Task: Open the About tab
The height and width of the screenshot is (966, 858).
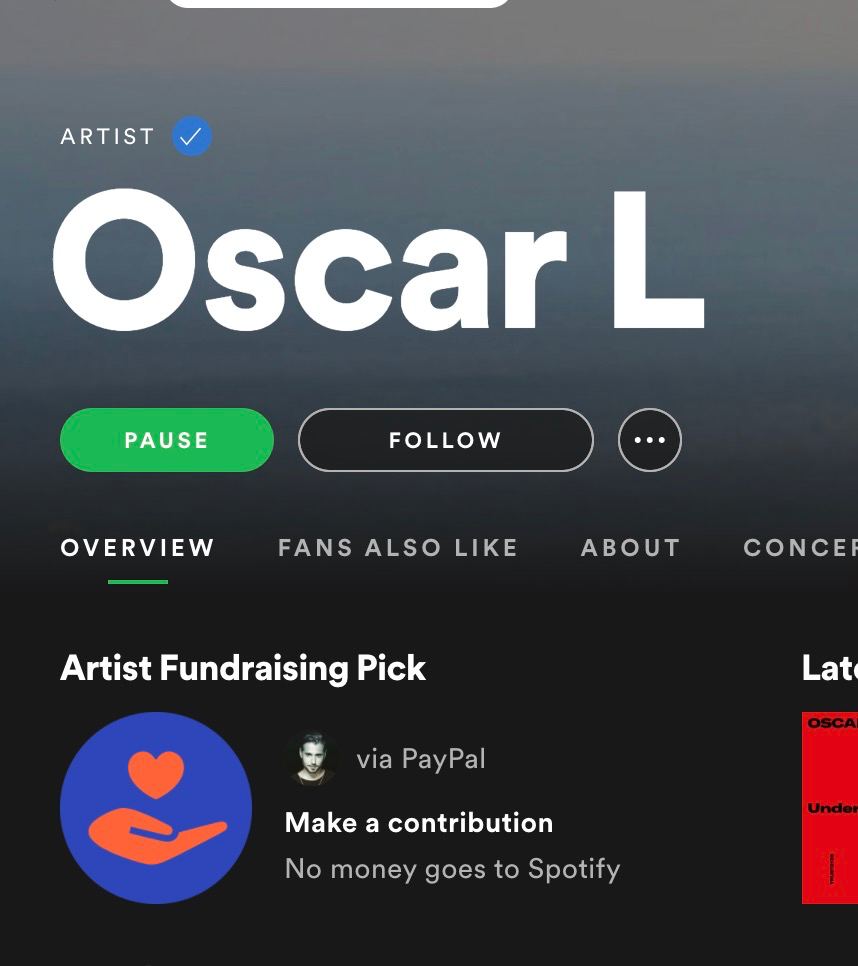Action: tap(631, 548)
